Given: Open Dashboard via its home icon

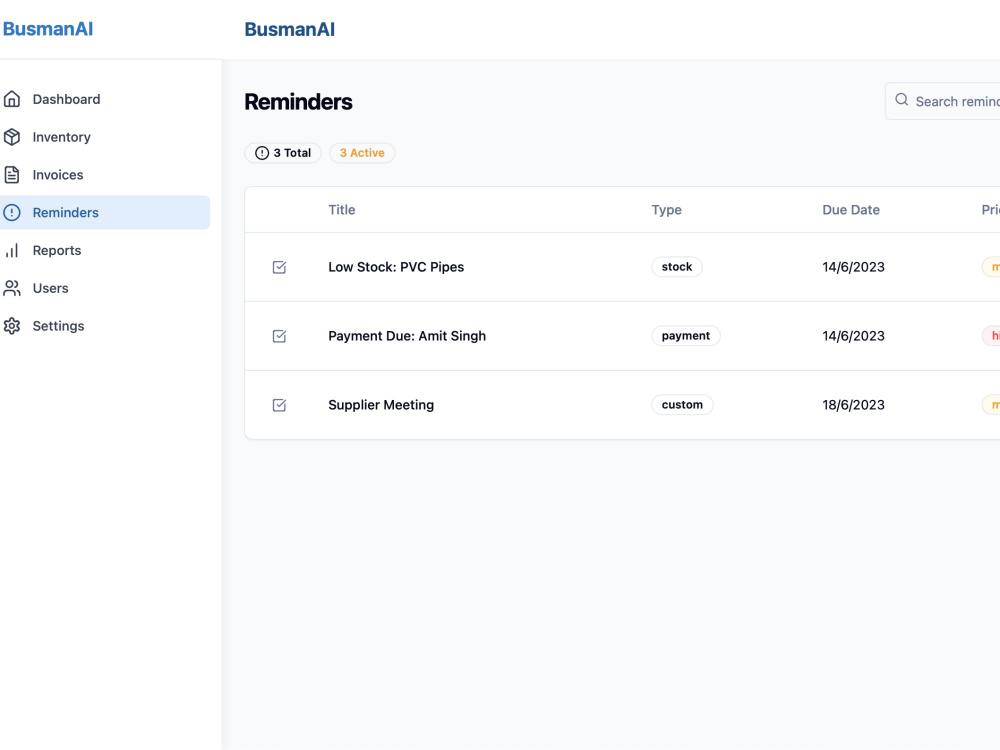Looking at the screenshot, I should coord(11,99).
